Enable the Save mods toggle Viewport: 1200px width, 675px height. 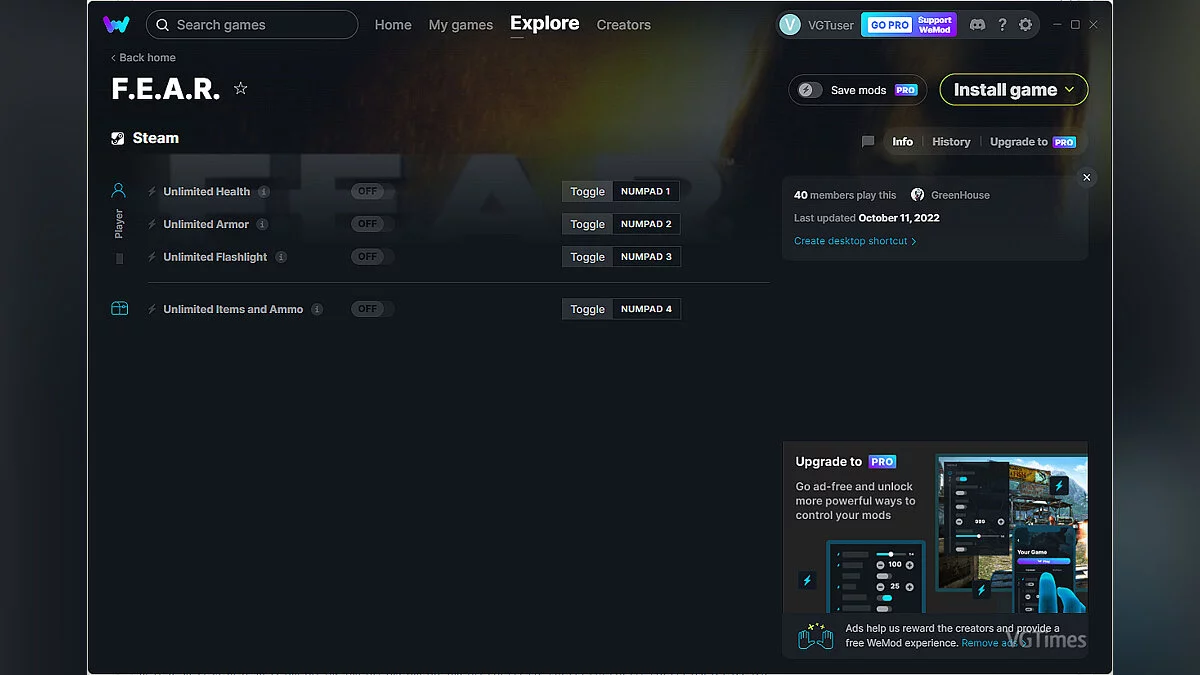tap(810, 90)
